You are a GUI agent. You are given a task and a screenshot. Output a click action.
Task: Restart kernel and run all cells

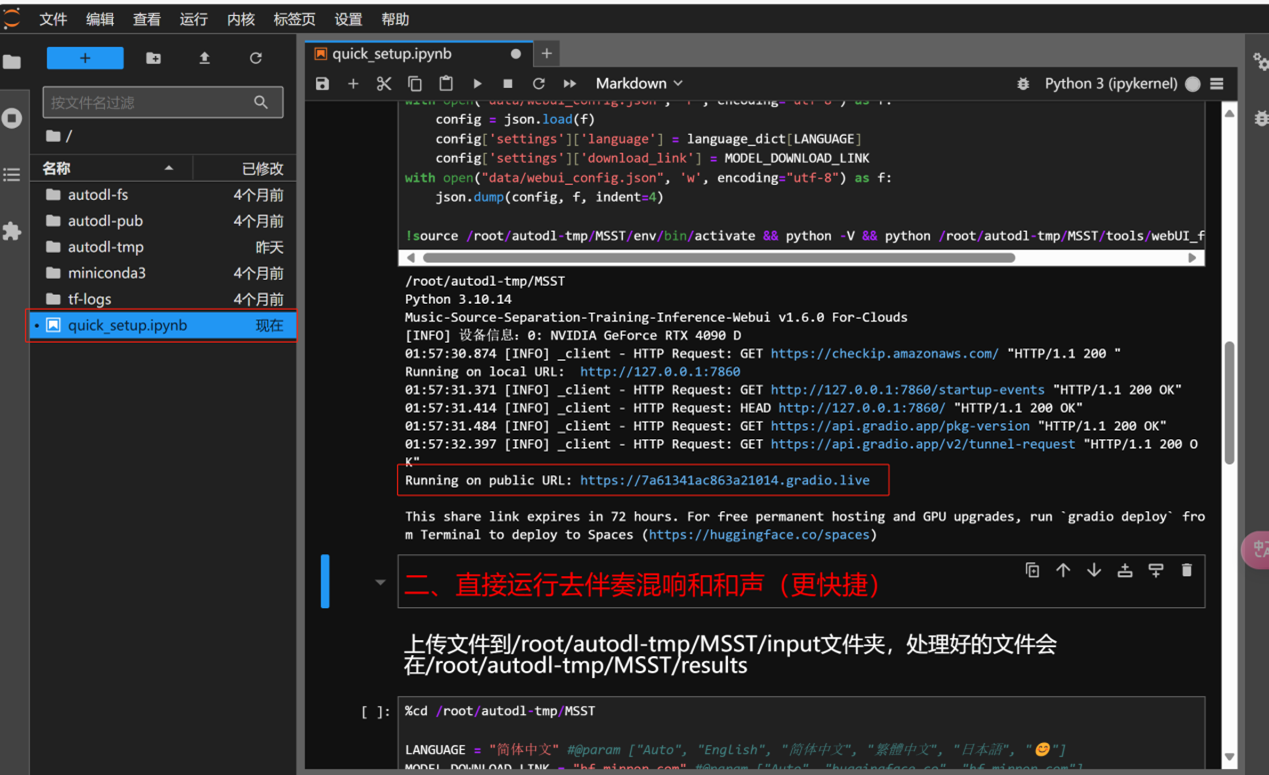tap(570, 84)
